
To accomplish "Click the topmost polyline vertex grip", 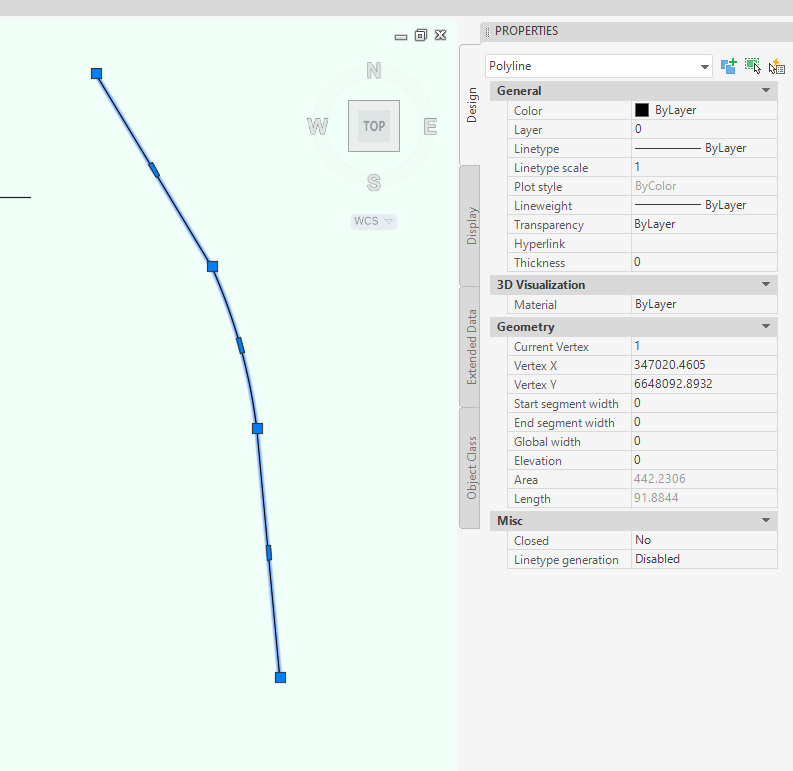I will pyautogui.click(x=97, y=74).
